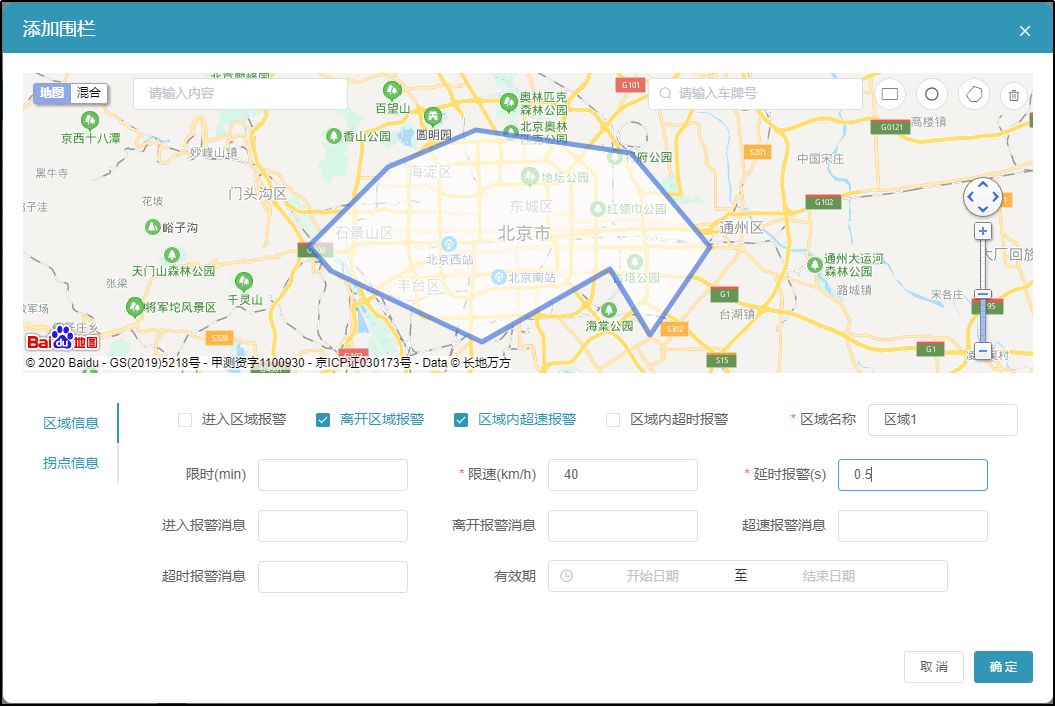Click the 通州区 map label
The height and width of the screenshot is (707, 1055).
click(741, 227)
